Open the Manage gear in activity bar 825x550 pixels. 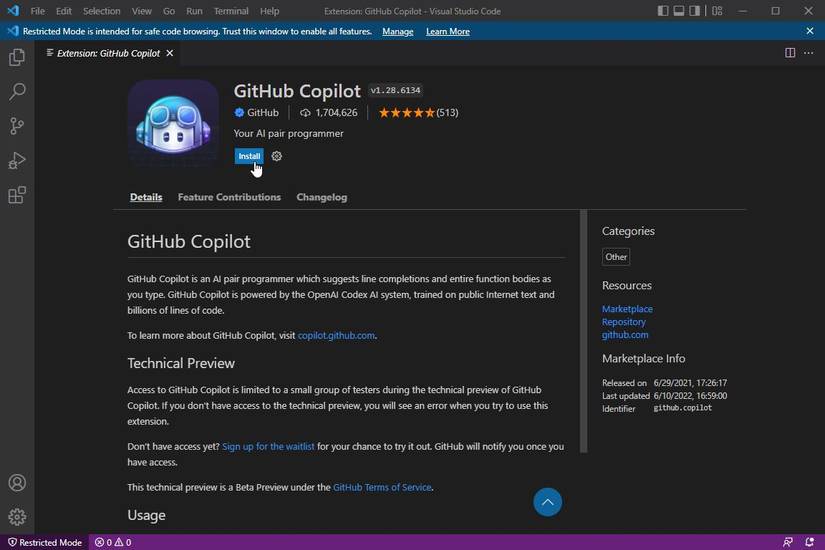(17, 517)
